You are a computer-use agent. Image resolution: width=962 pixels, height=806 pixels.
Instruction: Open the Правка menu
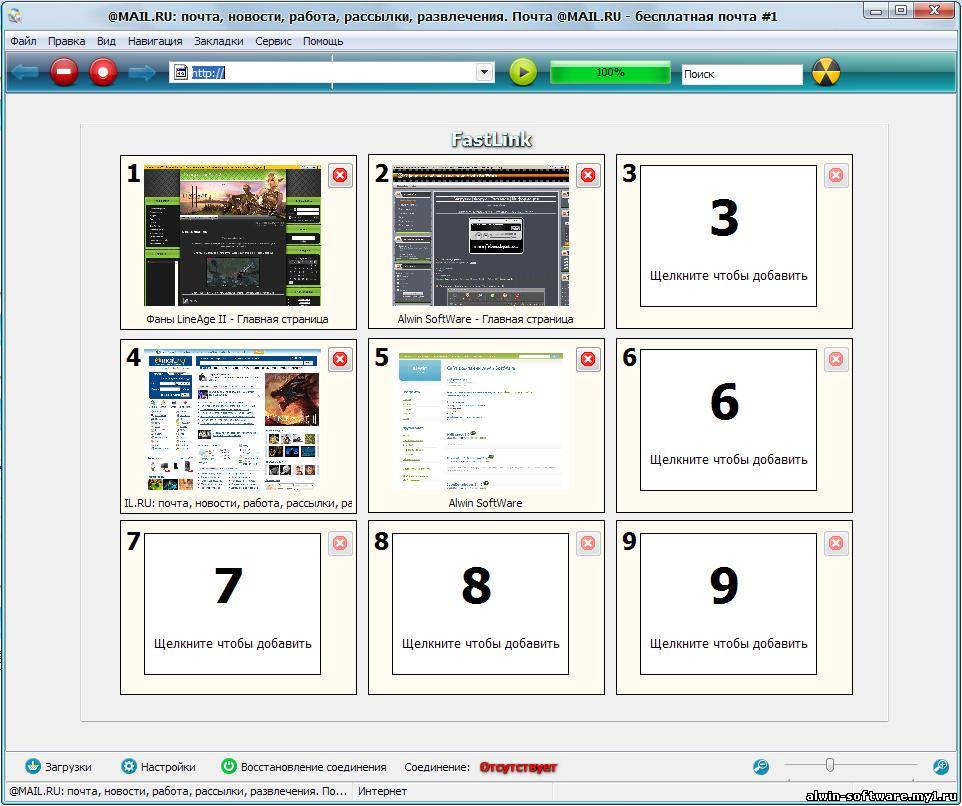point(66,41)
